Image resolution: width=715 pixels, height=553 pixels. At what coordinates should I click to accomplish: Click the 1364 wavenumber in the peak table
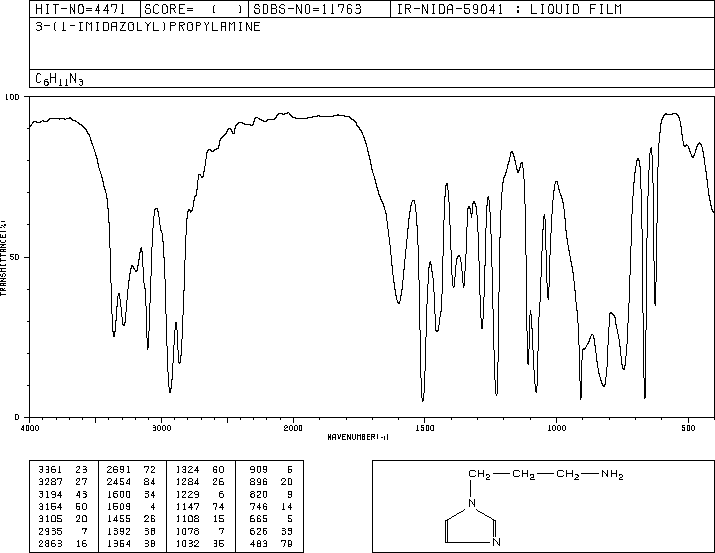coord(119,543)
